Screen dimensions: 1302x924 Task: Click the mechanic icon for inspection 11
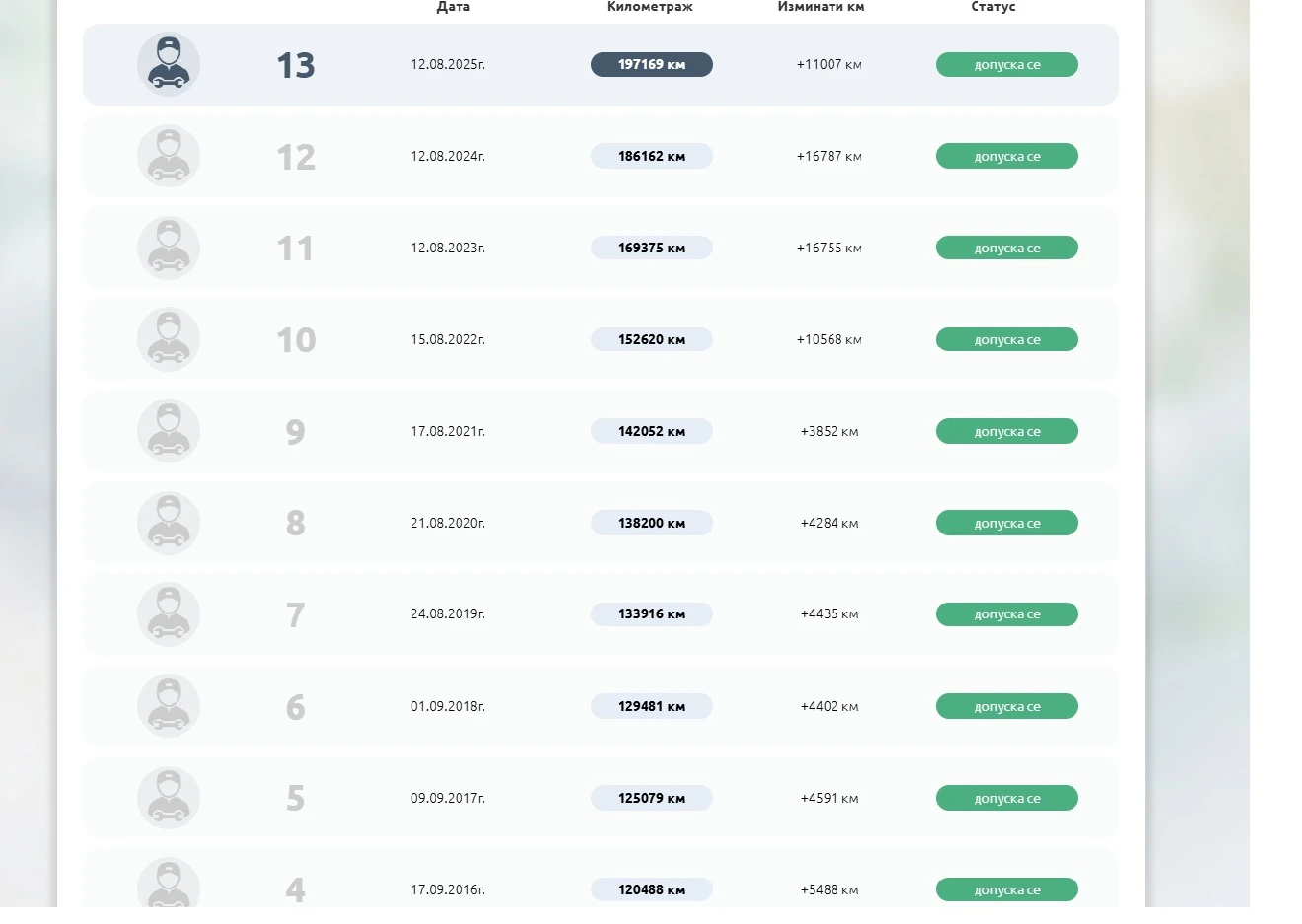[x=169, y=248]
